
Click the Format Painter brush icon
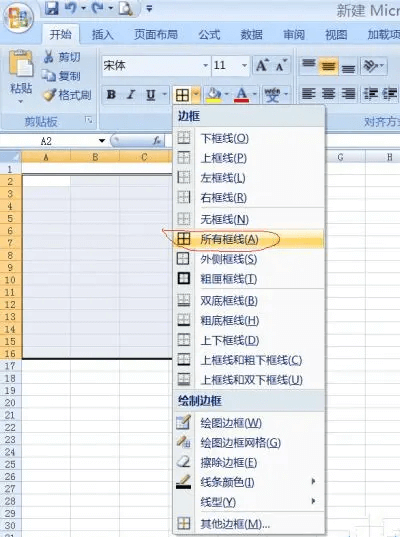(x=49, y=95)
